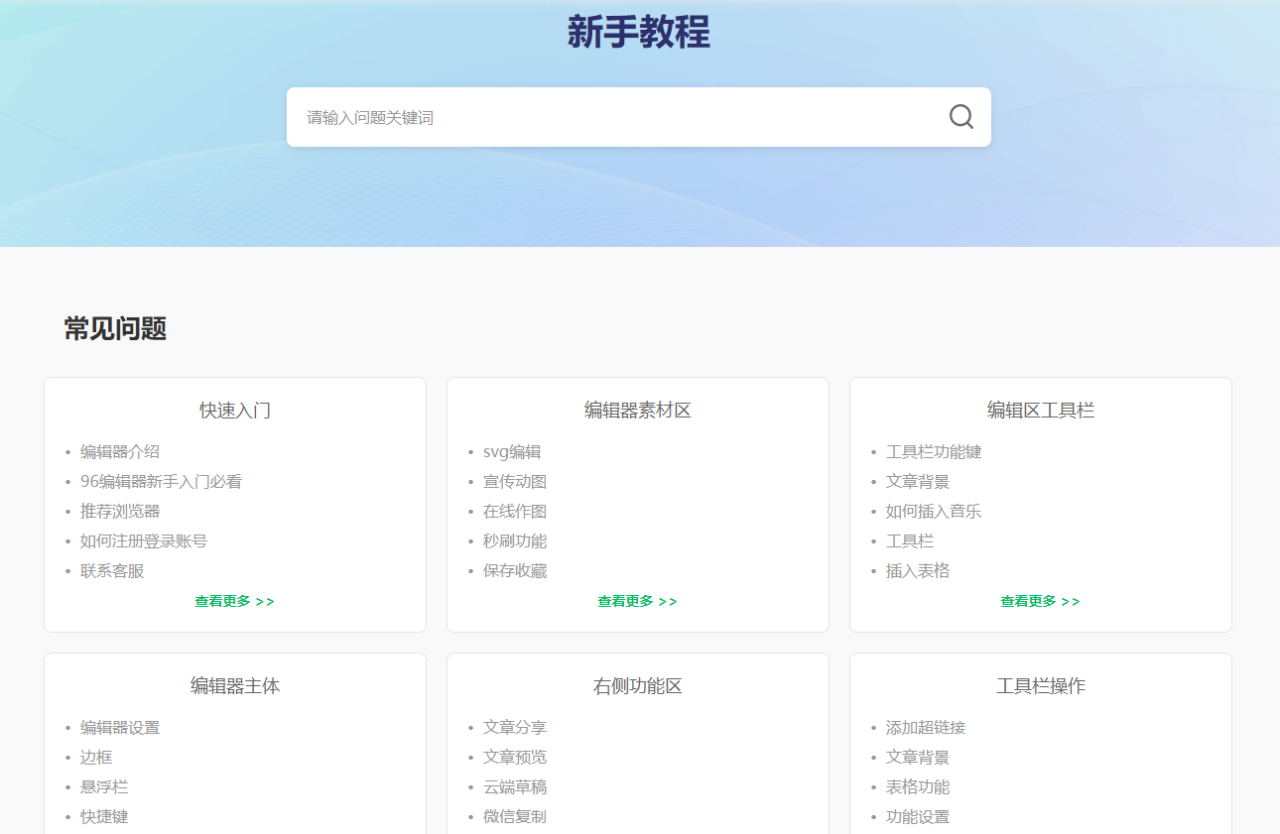Open 如何注册登录账号 tutorial
This screenshot has height=834, width=1280.
144,541
